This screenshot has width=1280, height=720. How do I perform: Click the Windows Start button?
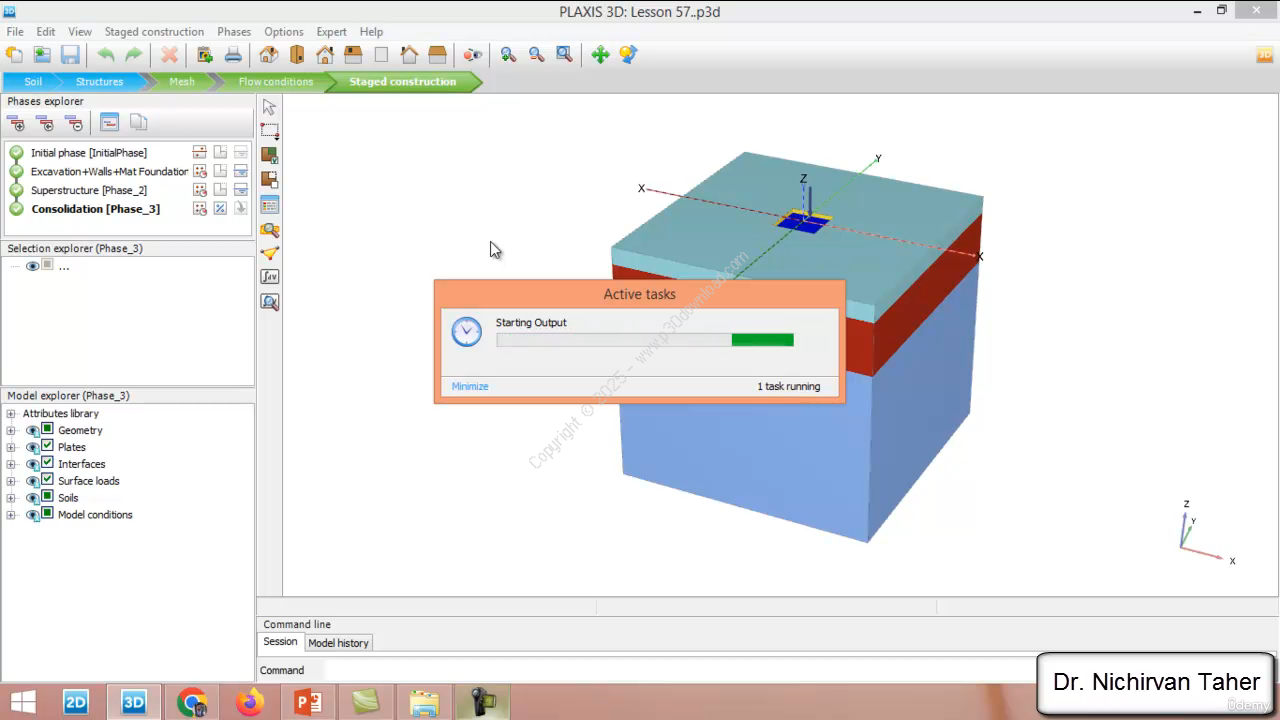[x=22, y=702]
